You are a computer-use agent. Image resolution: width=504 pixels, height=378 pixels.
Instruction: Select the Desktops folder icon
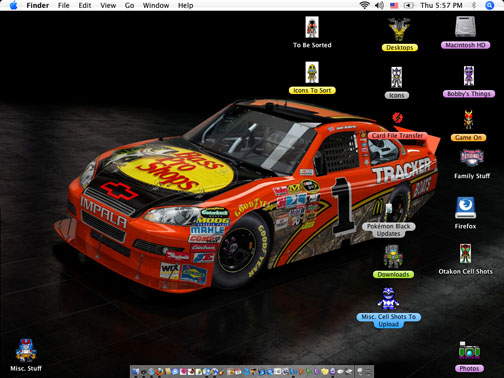399,29
